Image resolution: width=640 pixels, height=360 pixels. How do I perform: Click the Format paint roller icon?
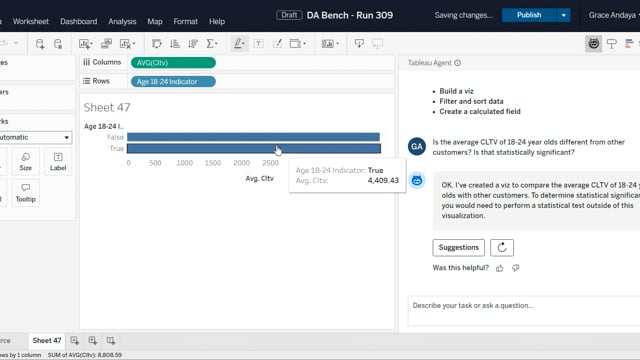coord(611,44)
